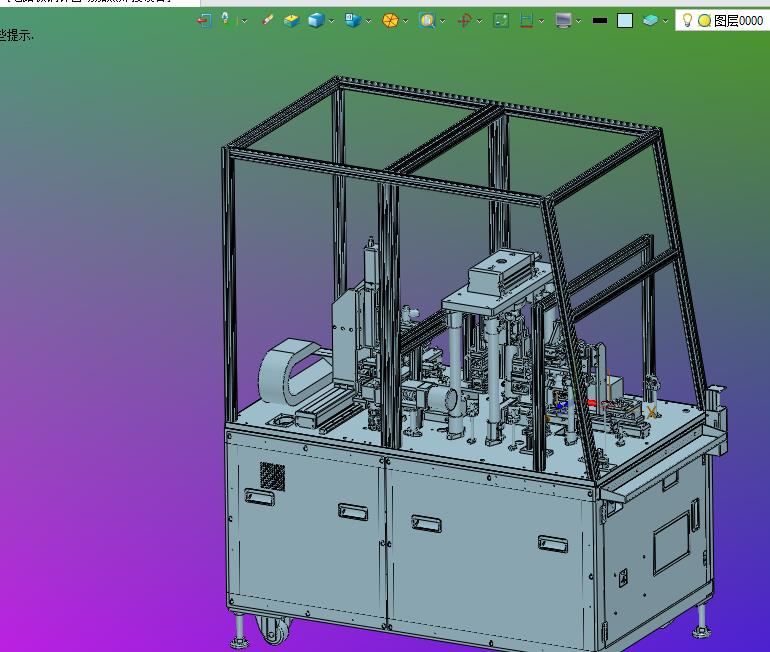770x652 pixels.
Task: Open dropdown beside the blue cube icon
Action: pos(331,21)
